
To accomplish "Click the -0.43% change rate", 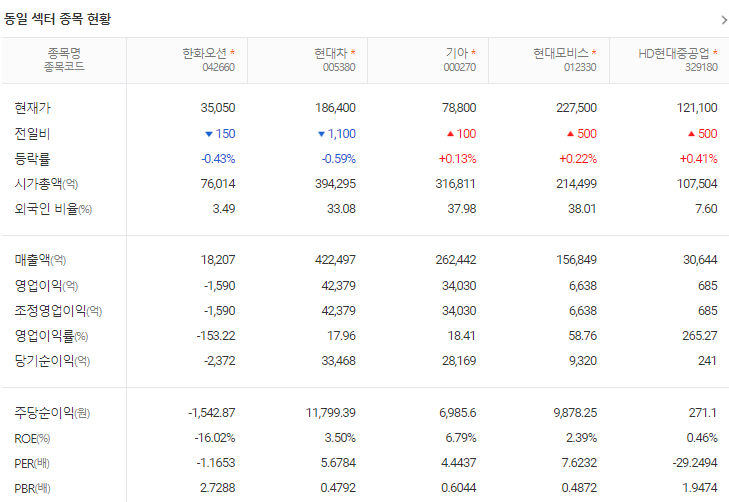I will click(x=218, y=159).
